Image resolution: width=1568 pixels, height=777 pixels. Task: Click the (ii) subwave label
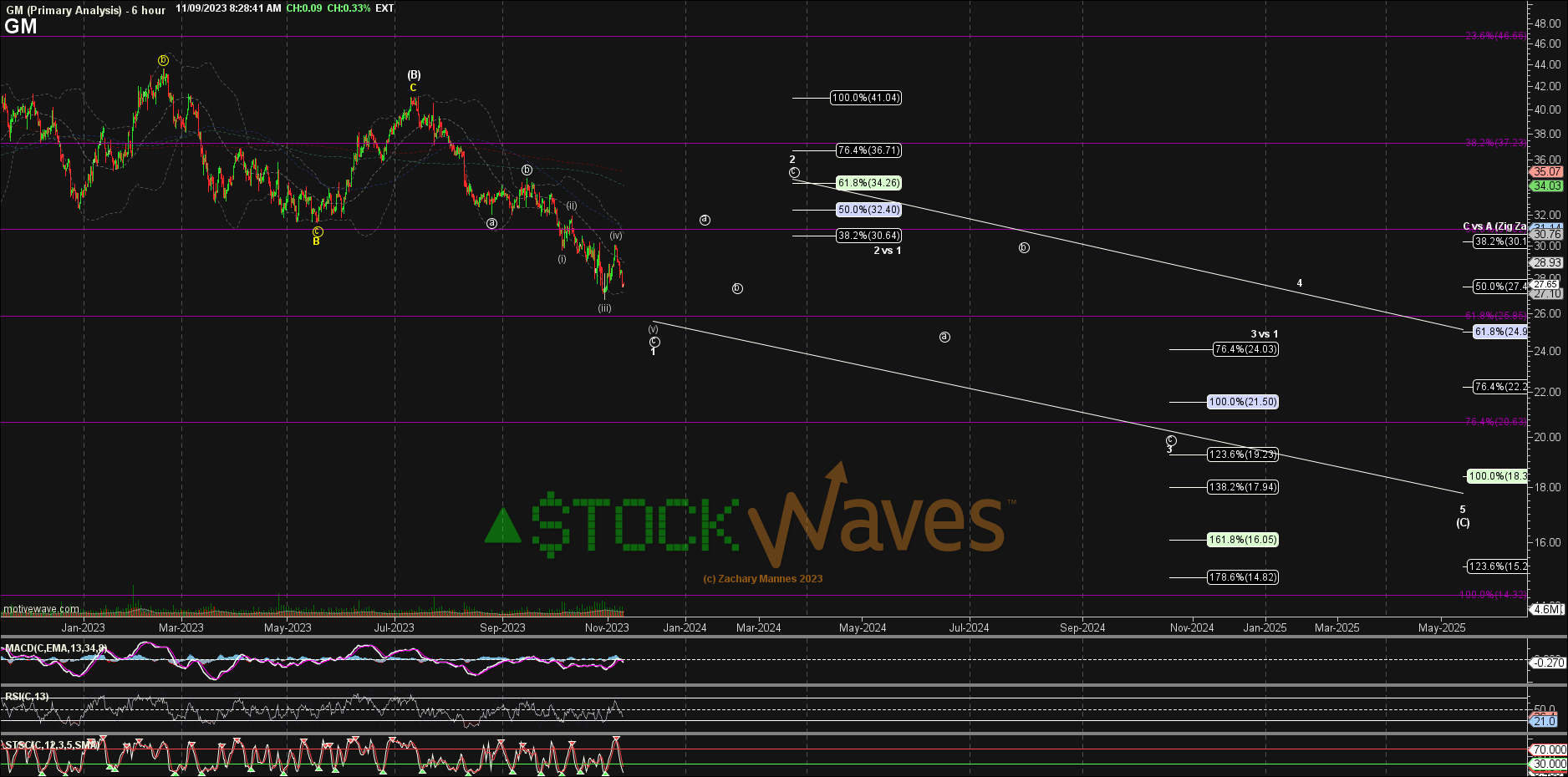coord(571,206)
